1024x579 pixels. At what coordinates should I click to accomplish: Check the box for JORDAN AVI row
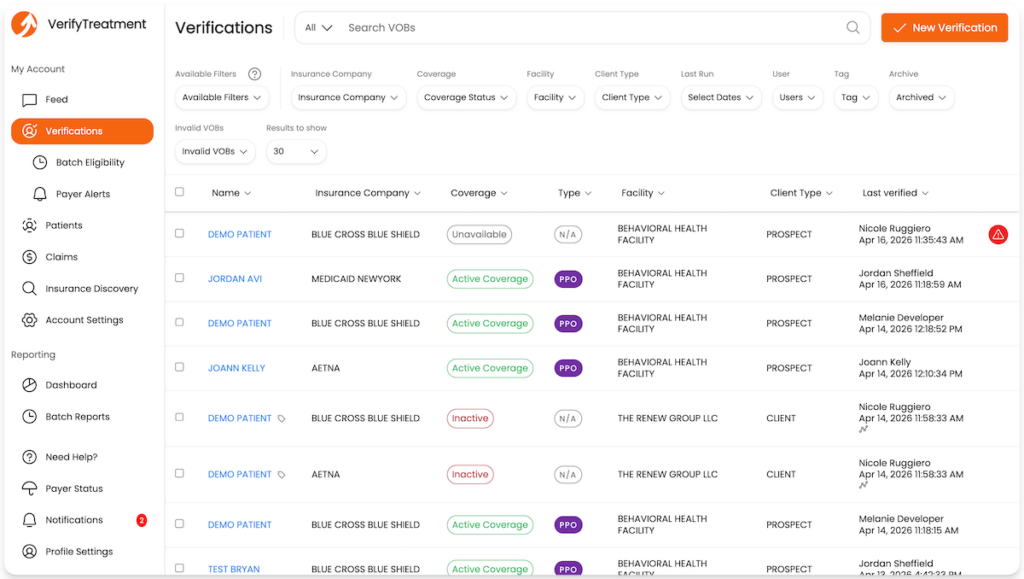point(180,278)
